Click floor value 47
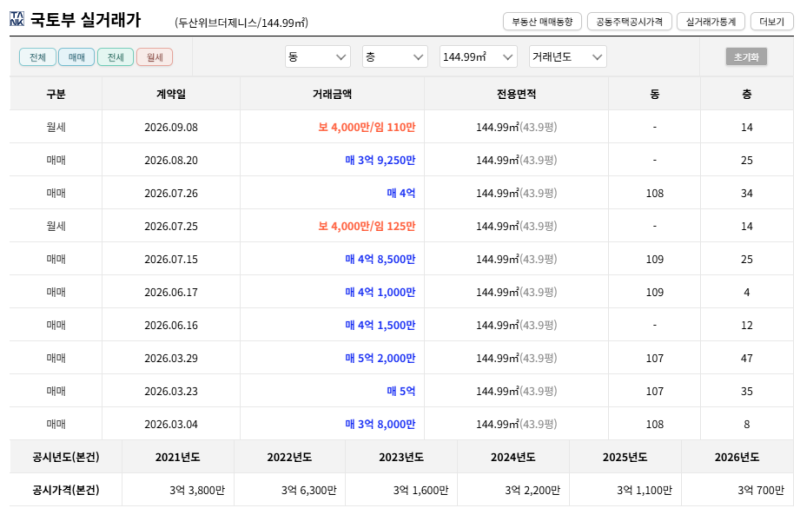This screenshot has width=800, height=515. click(746, 358)
